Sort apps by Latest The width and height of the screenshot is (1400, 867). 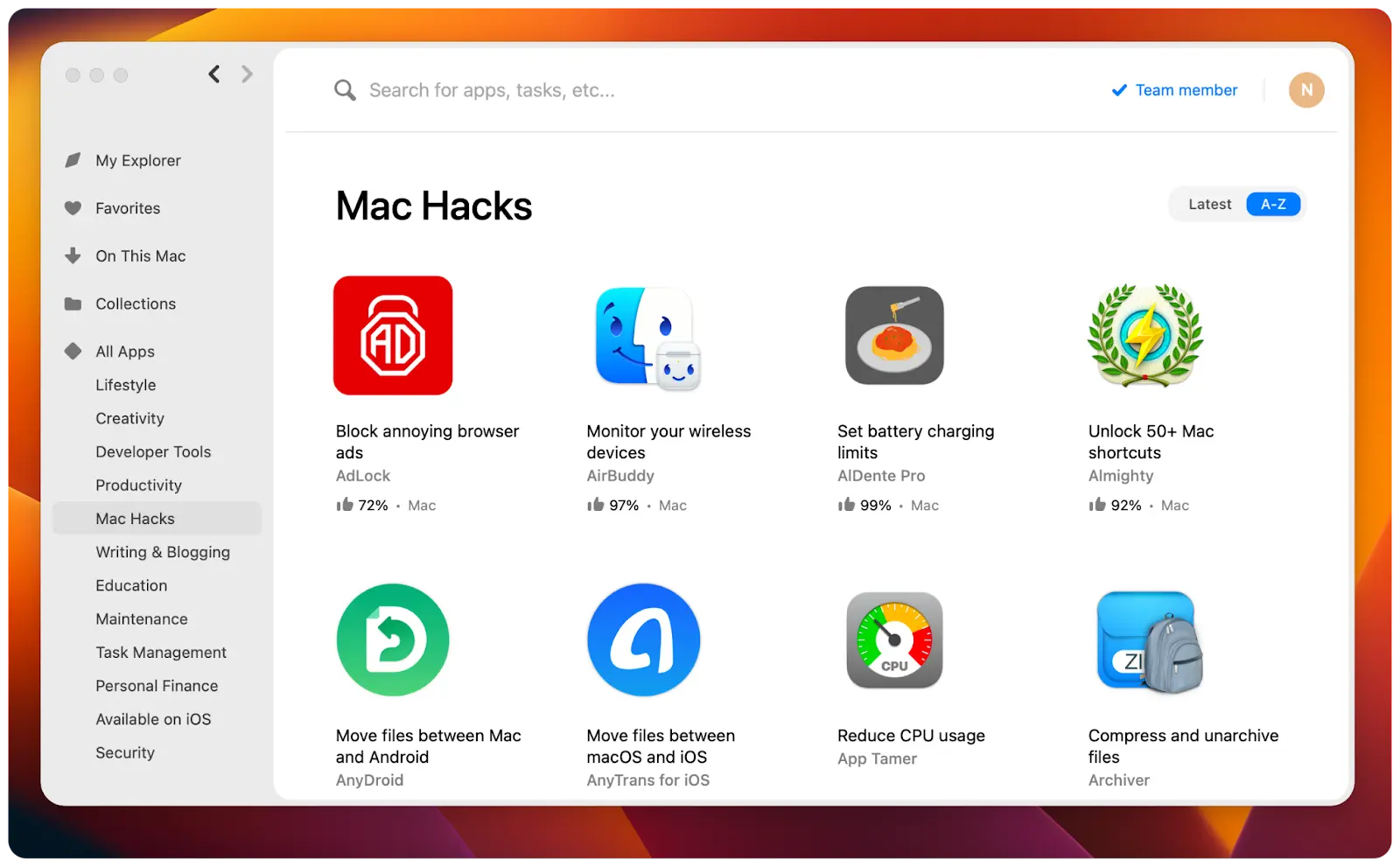point(1209,204)
